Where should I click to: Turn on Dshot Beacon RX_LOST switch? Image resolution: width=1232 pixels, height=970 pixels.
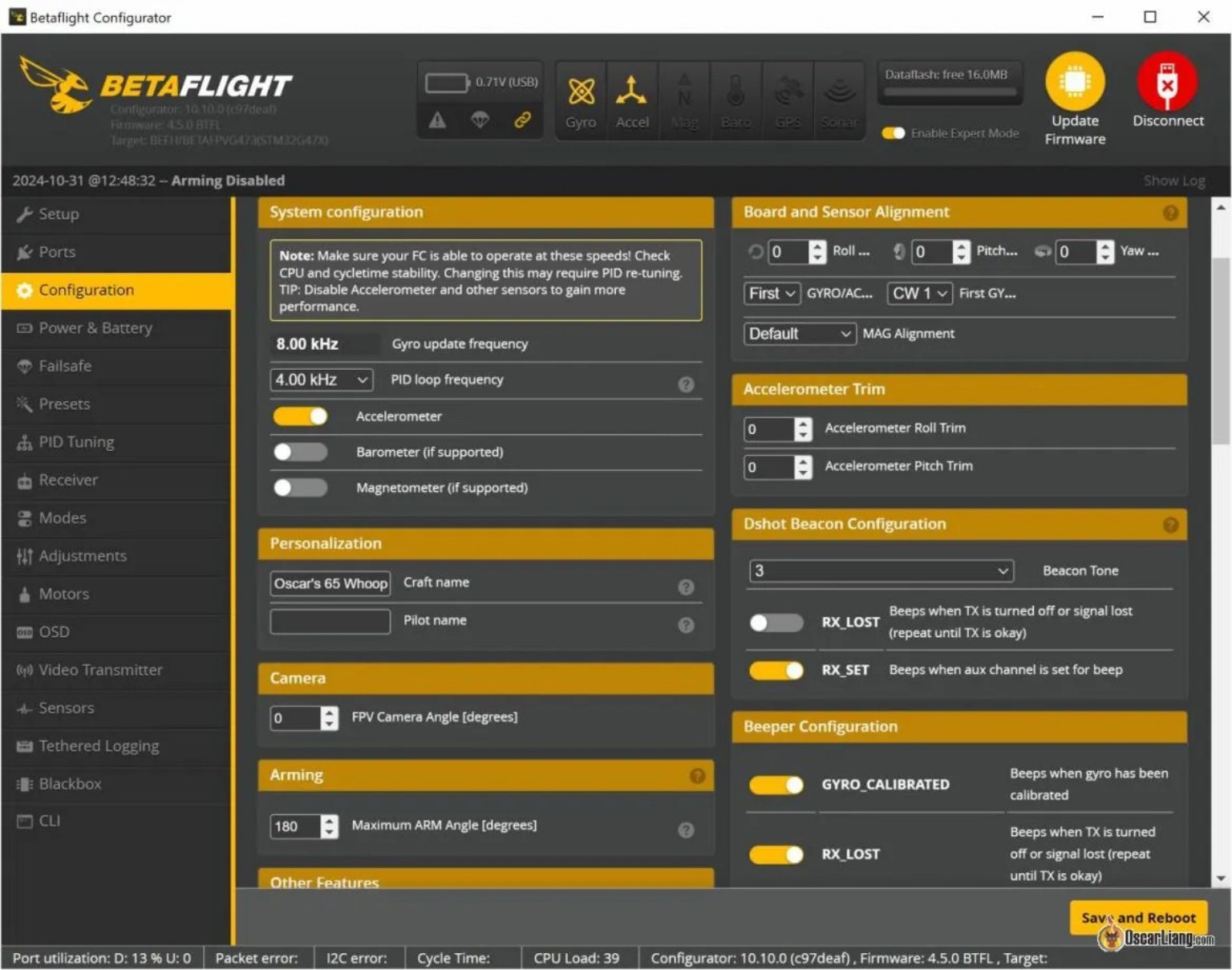(776, 623)
